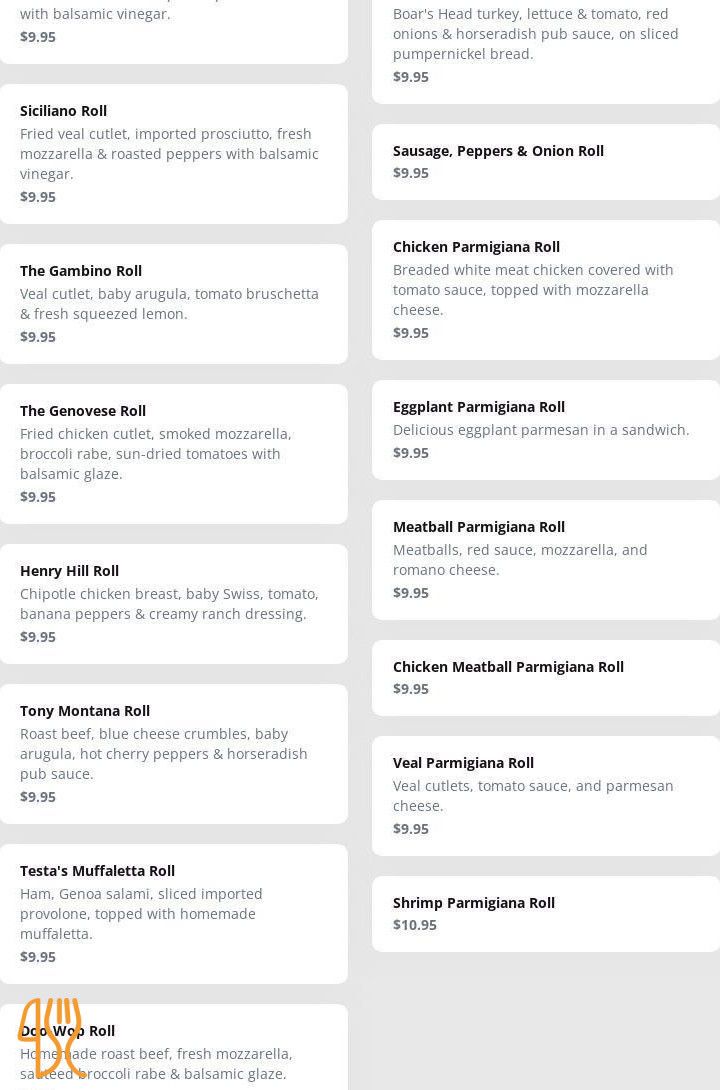Viewport: 720px width, 1090px height.
Task: Click the Boar's Head turkey sandwich card
Action: point(545,45)
